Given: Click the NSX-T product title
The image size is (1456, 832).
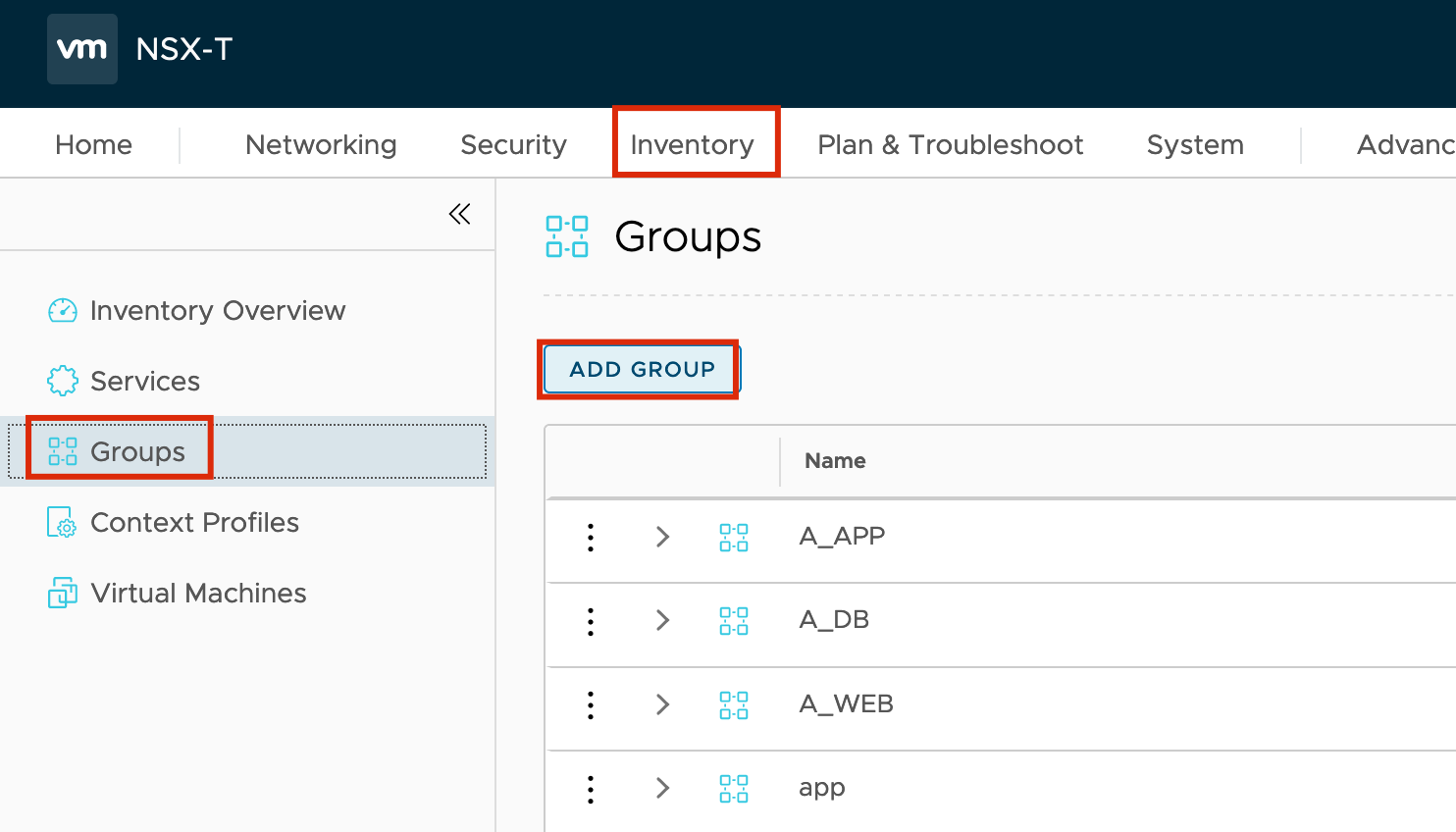Looking at the screenshot, I should point(184,49).
